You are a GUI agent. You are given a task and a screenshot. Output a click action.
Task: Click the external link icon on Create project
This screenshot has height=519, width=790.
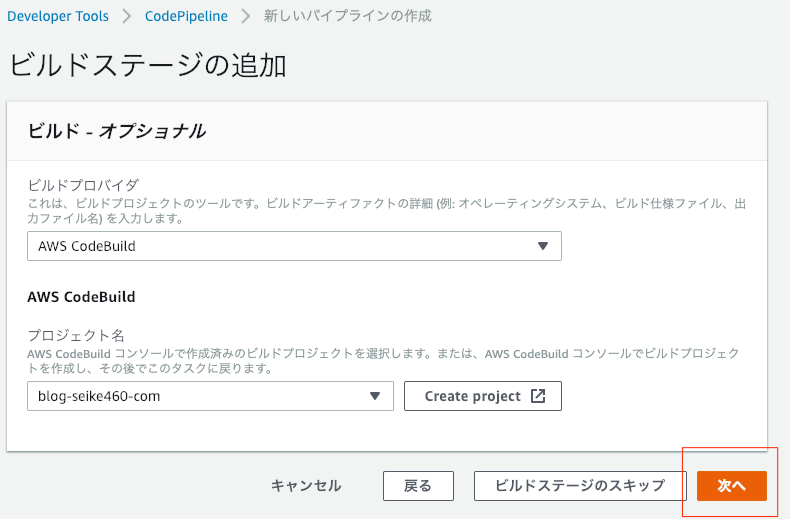pos(538,396)
